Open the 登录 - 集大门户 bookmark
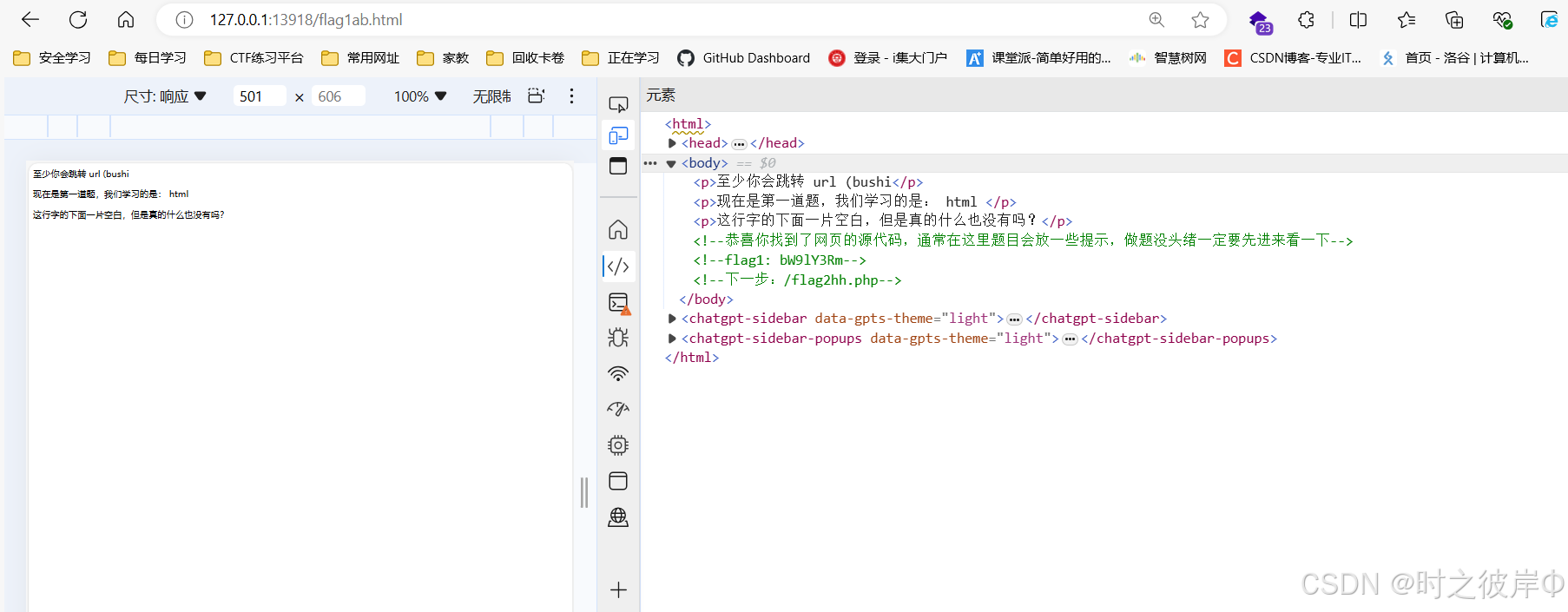1568x612 pixels. pyautogui.click(x=888, y=58)
